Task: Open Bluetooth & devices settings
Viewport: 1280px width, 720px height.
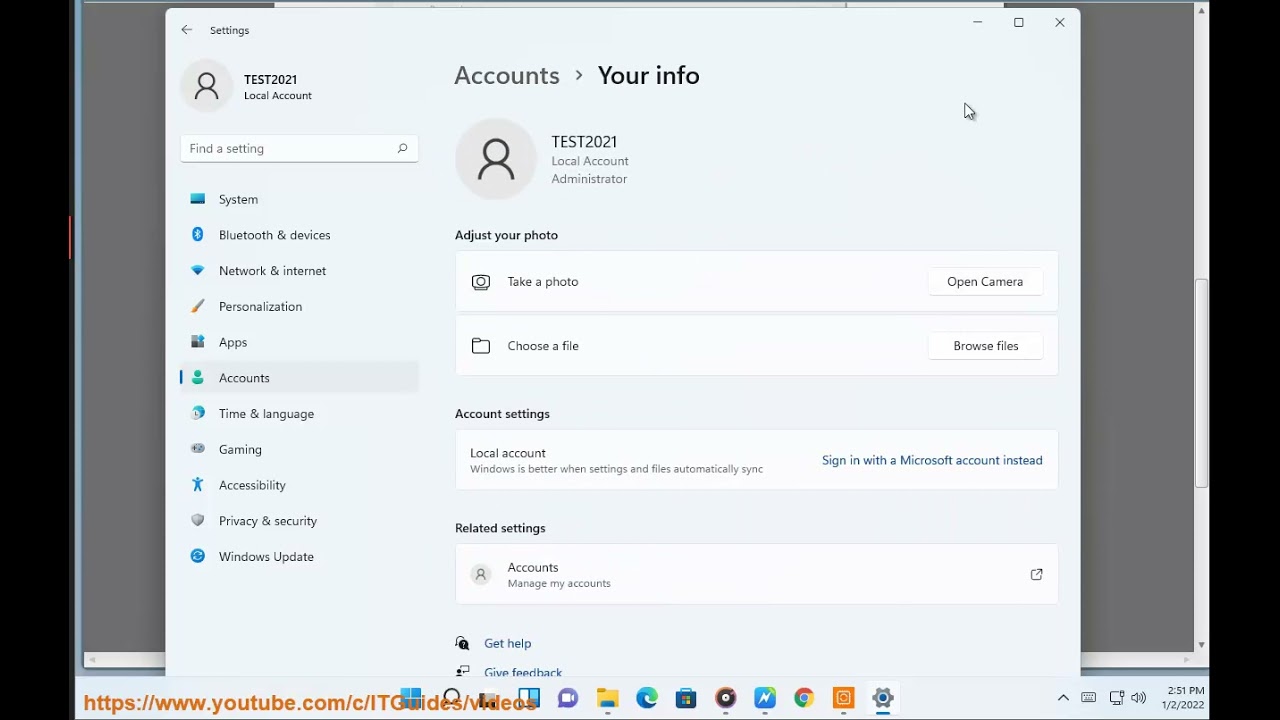Action: [x=299, y=235]
